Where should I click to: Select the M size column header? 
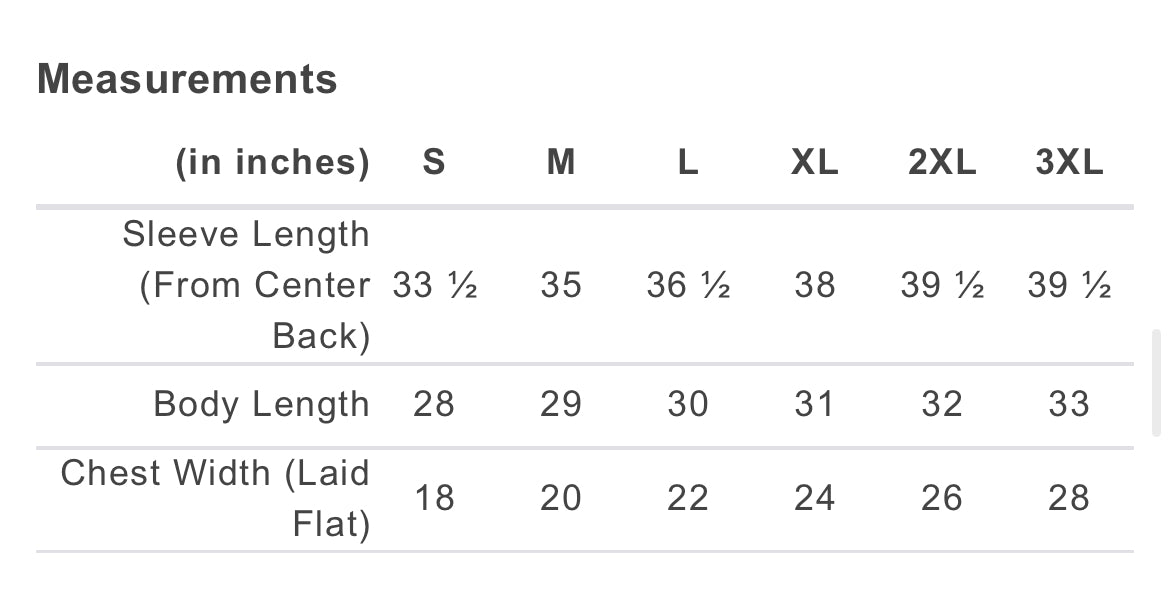[x=561, y=162]
